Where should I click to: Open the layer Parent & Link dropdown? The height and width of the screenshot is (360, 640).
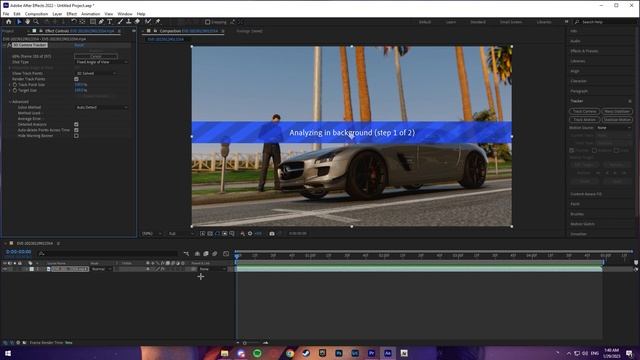212,269
